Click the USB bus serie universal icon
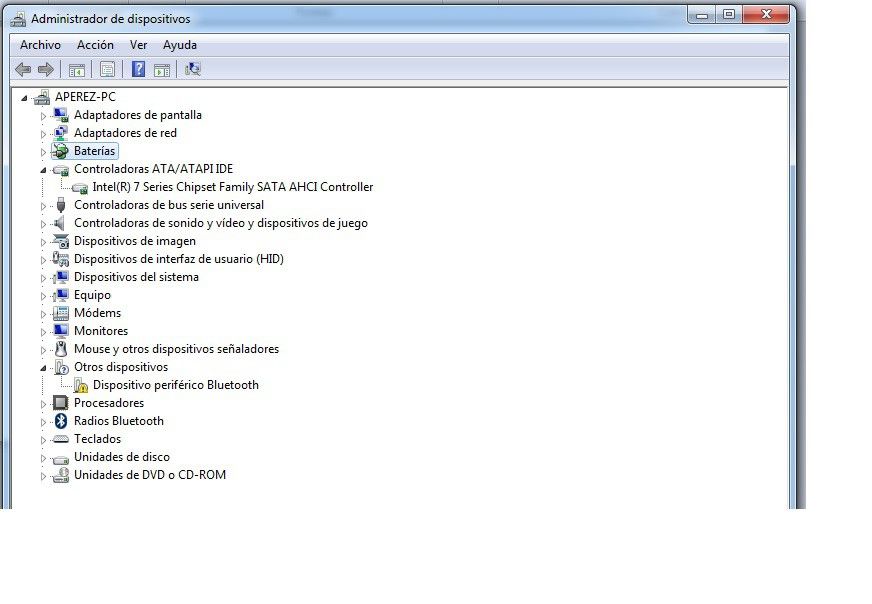The image size is (872, 604). pyautogui.click(x=61, y=205)
